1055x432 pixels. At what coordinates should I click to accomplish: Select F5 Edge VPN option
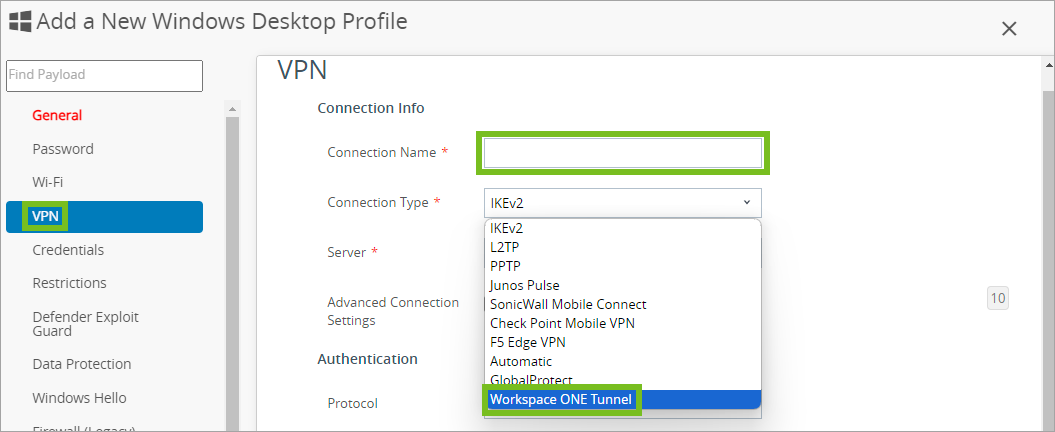tap(622, 342)
